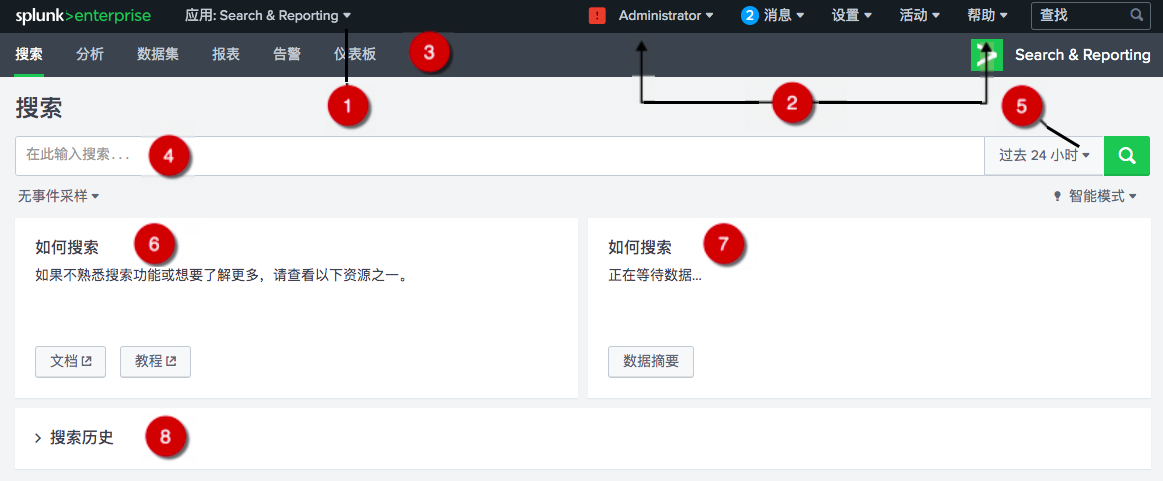This screenshot has height=481, width=1163.
Task: Click the 数据摘要 button
Action: click(651, 362)
